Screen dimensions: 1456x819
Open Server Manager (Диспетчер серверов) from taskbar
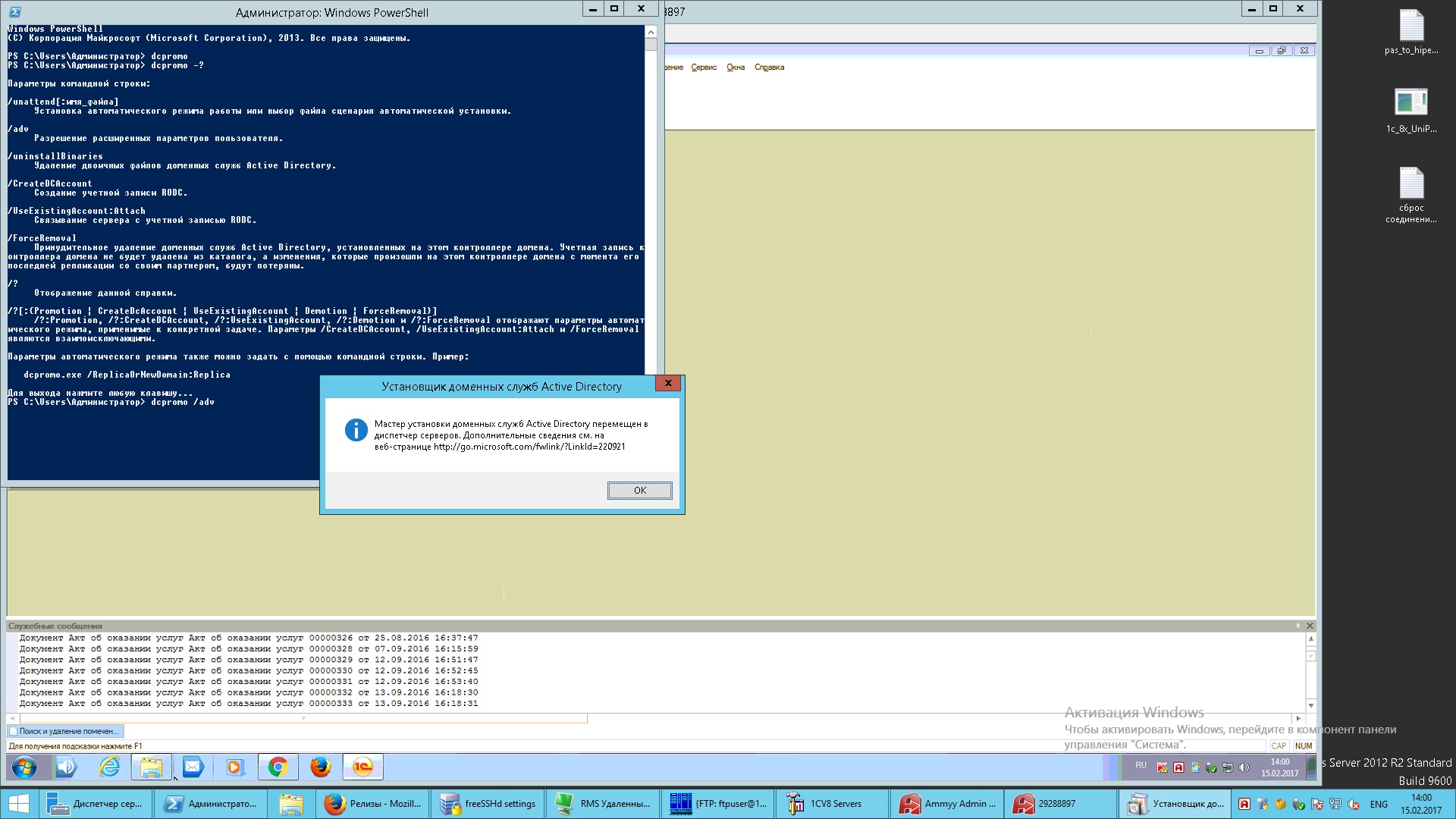coord(96,804)
